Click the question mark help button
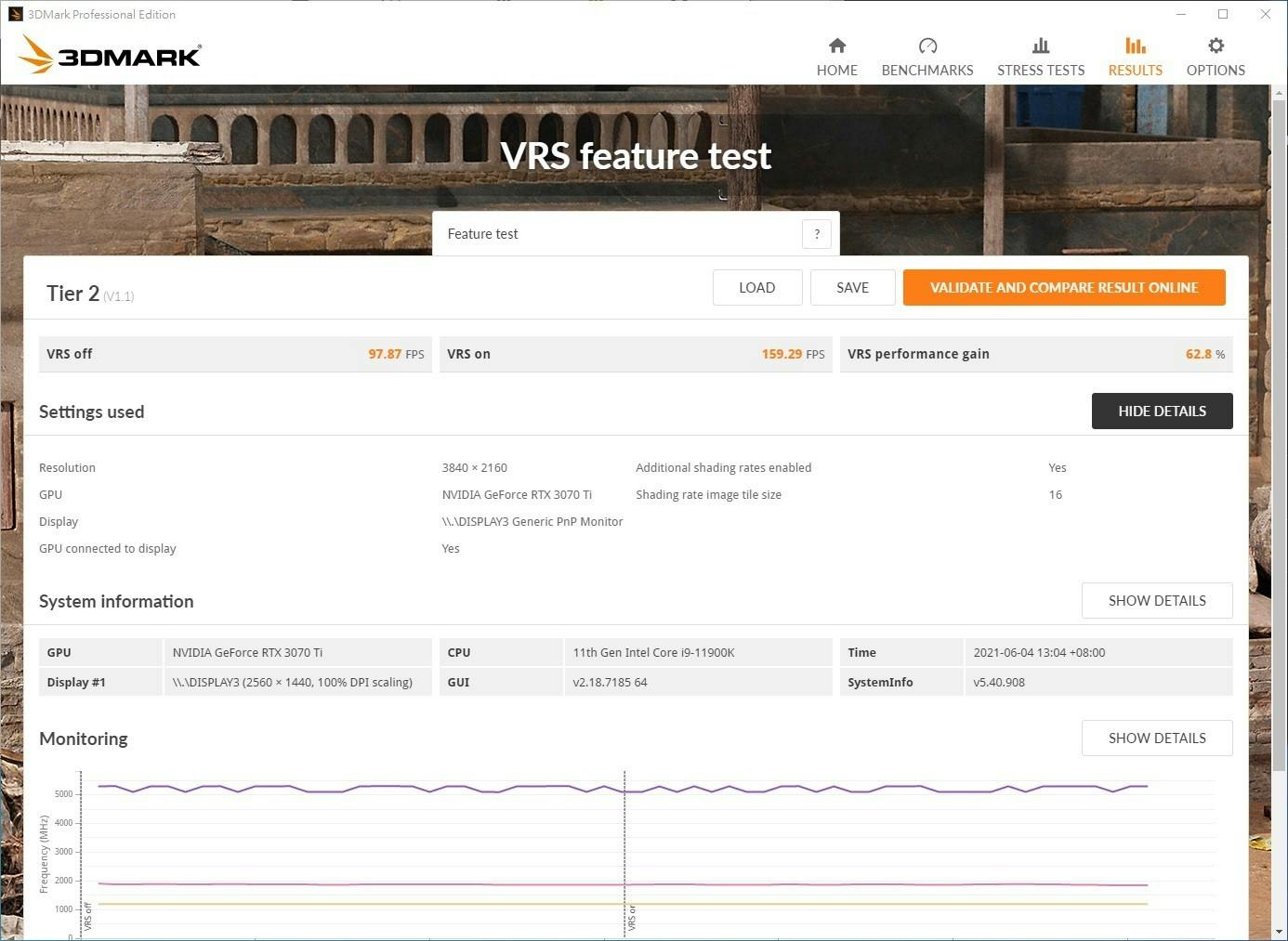Screen dimensions: 1288x941 tap(817, 234)
